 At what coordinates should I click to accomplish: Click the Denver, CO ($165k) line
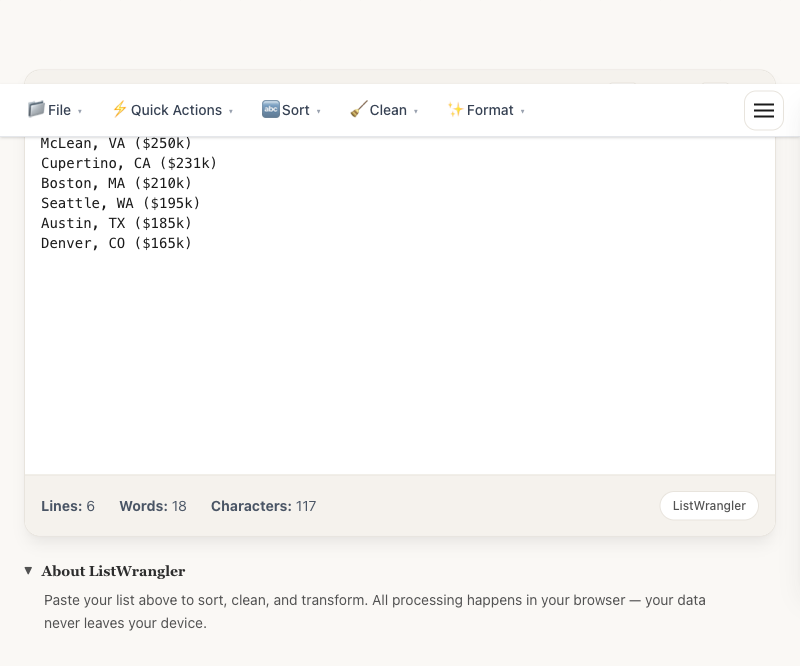(x=116, y=243)
